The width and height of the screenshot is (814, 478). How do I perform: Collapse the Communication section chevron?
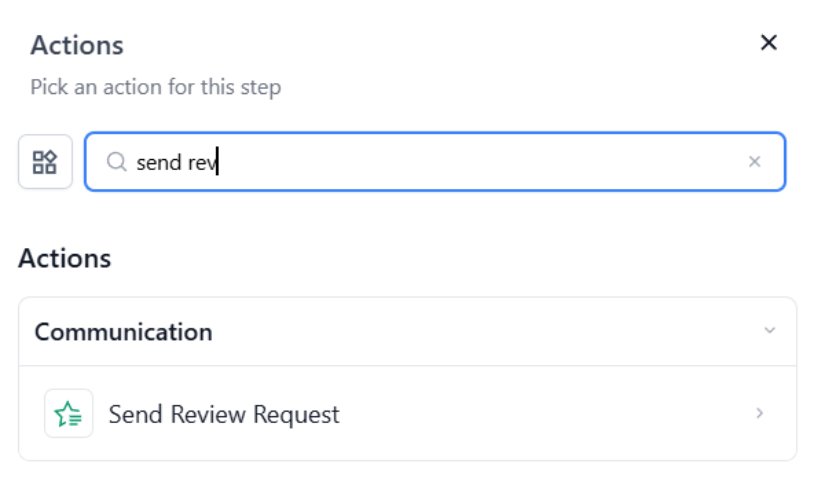(769, 331)
